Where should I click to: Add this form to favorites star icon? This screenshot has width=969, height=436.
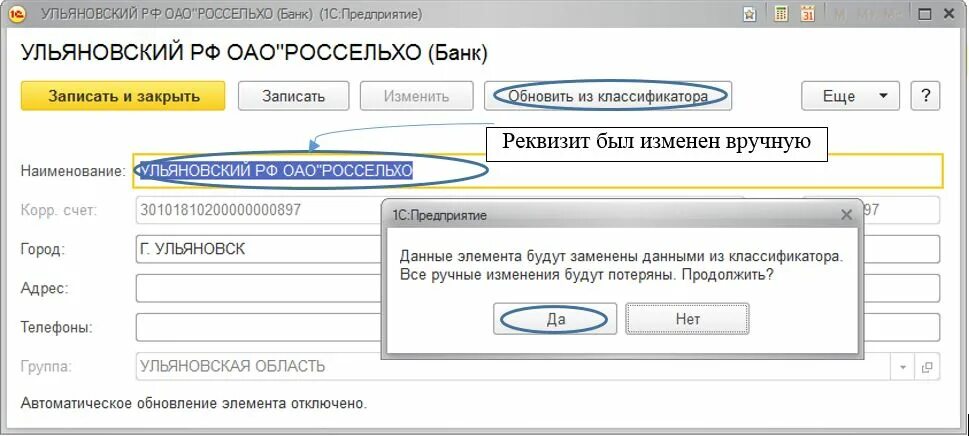pyautogui.click(x=750, y=15)
